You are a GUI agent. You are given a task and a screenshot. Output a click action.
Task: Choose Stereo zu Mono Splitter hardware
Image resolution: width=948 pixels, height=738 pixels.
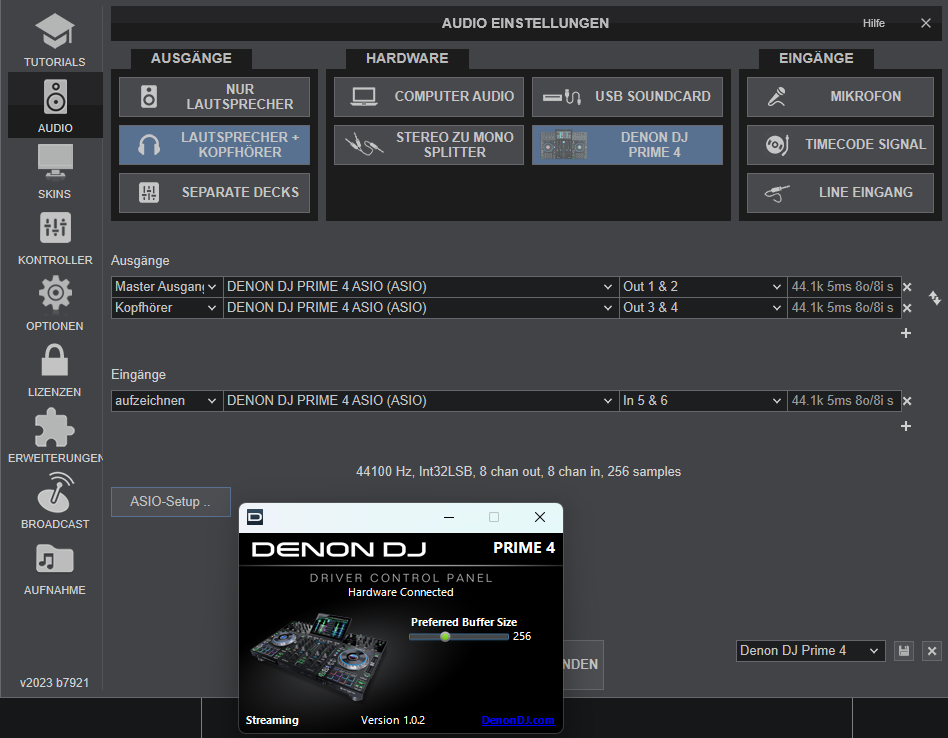pyautogui.click(x=429, y=145)
